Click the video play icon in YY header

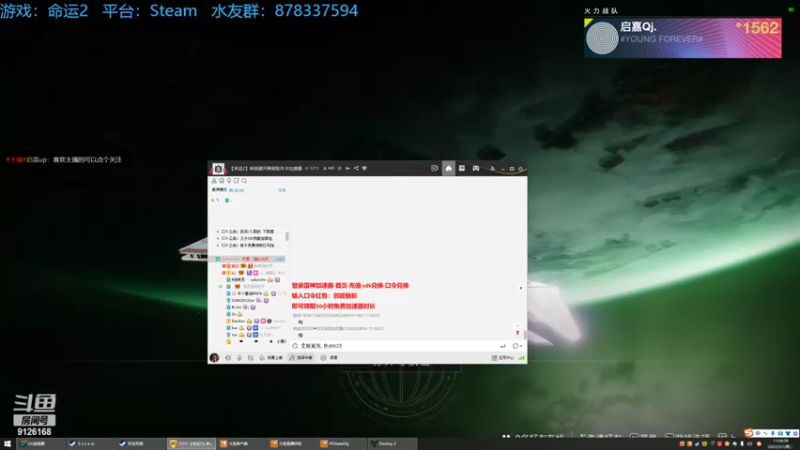coord(434,168)
